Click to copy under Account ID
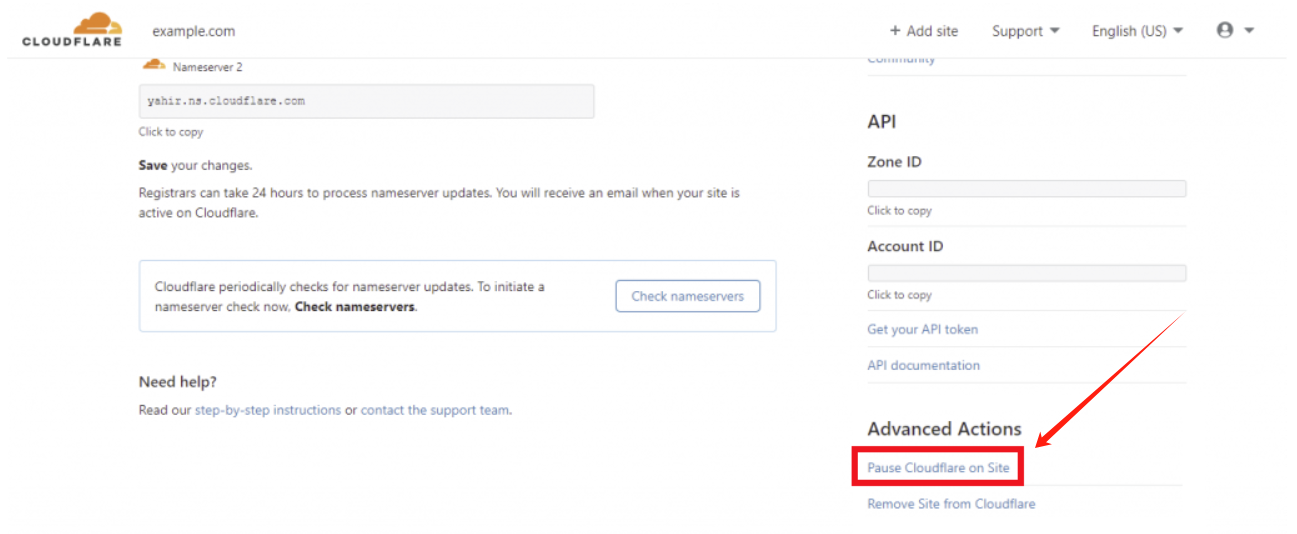 coord(899,295)
